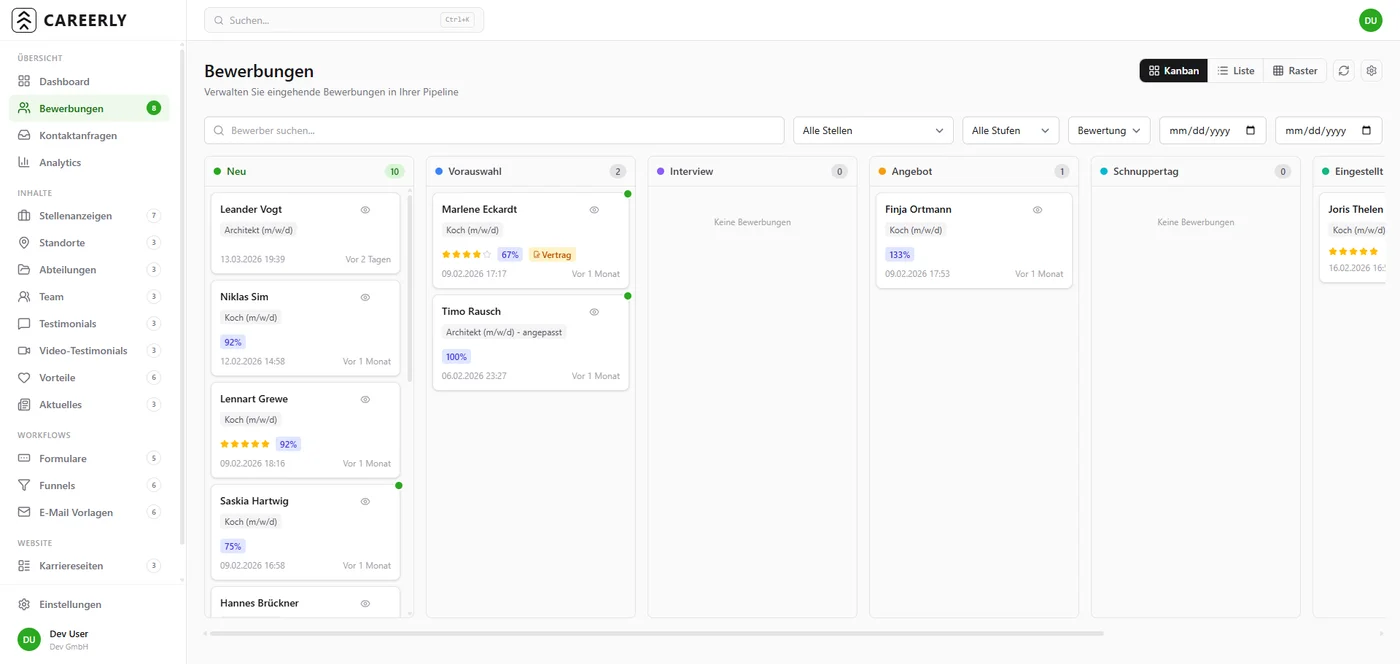Click the Careerly logo icon
The height and width of the screenshot is (664, 1400).
coord(24,20)
